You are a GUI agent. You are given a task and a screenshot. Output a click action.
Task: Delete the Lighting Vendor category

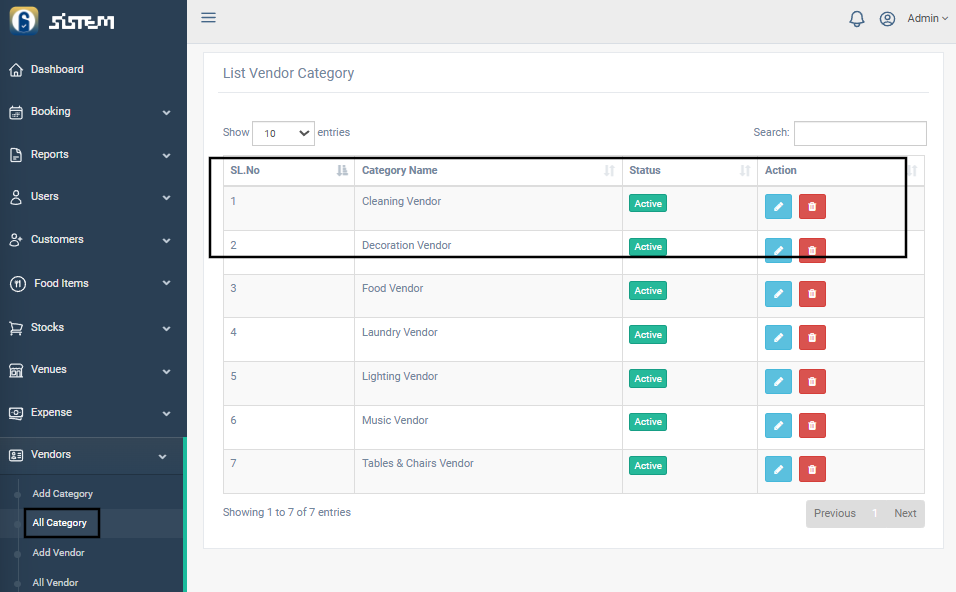[812, 381]
